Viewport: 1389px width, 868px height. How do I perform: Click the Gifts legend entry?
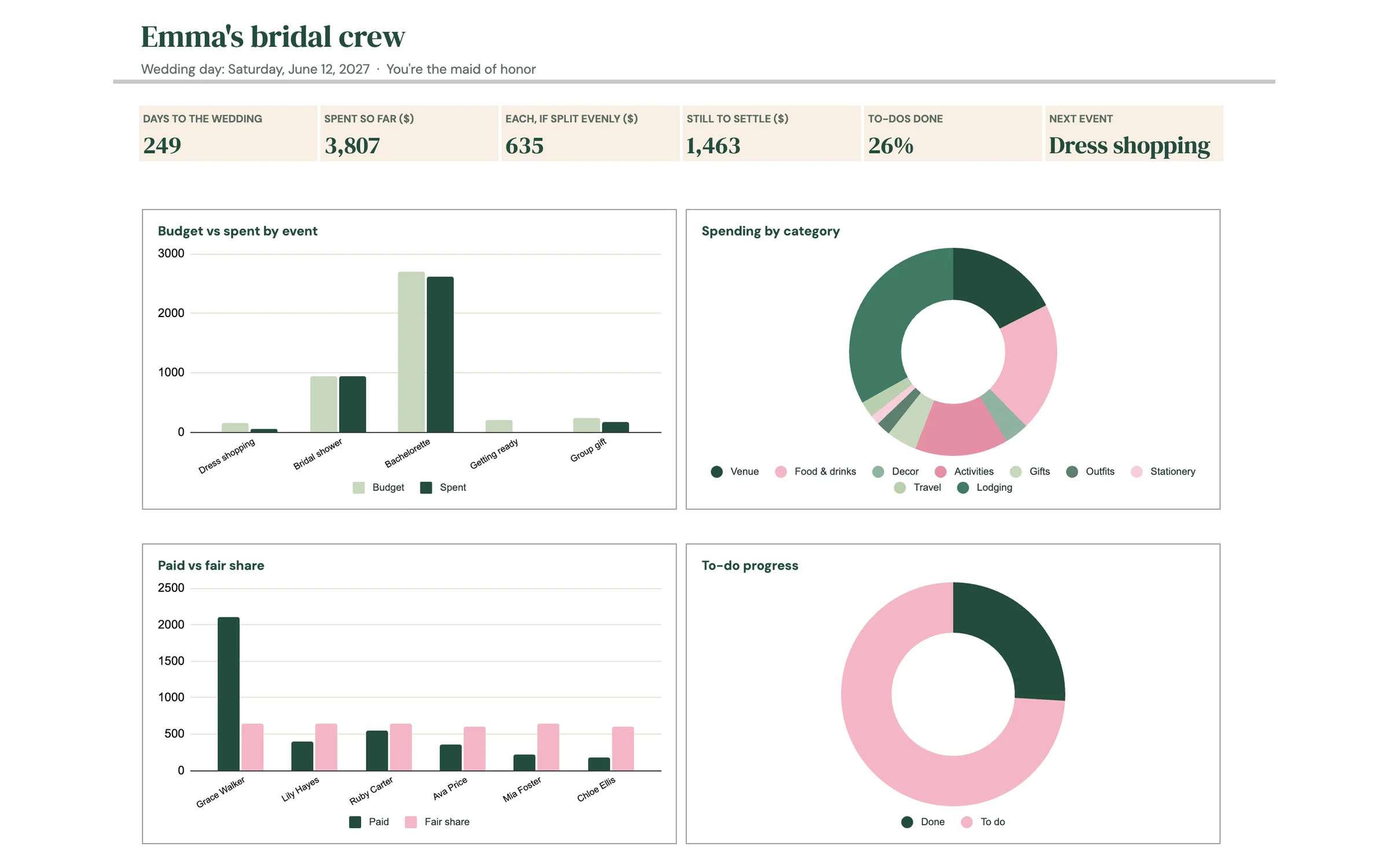coord(1030,472)
